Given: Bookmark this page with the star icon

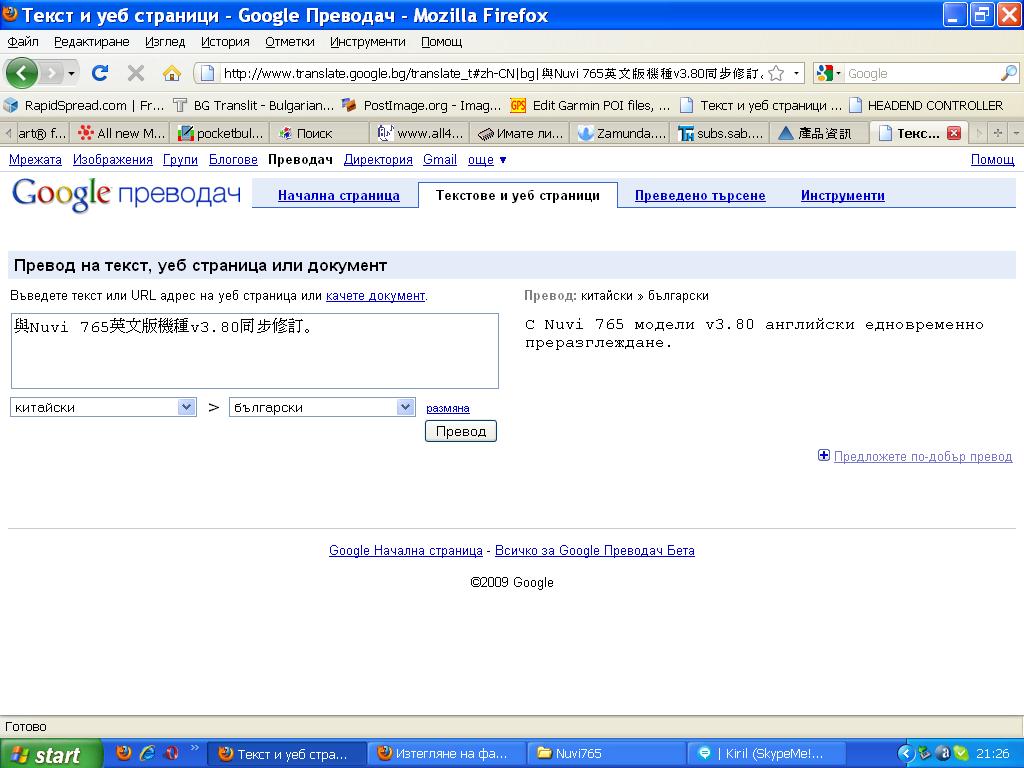Looking at the screenshot, I should (776, 73).
